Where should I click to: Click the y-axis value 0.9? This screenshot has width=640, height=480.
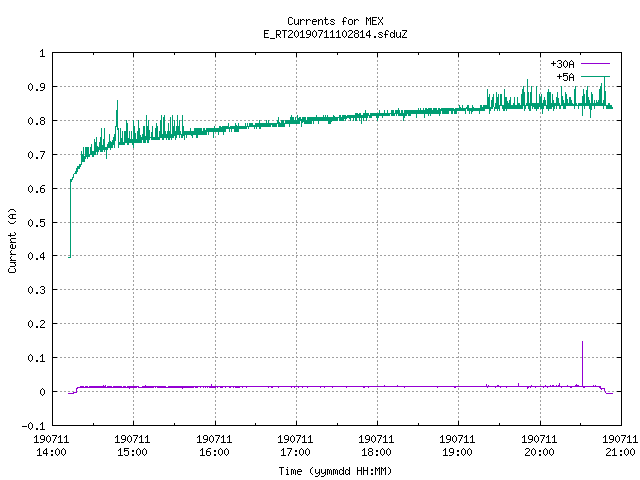click(36, 87)
